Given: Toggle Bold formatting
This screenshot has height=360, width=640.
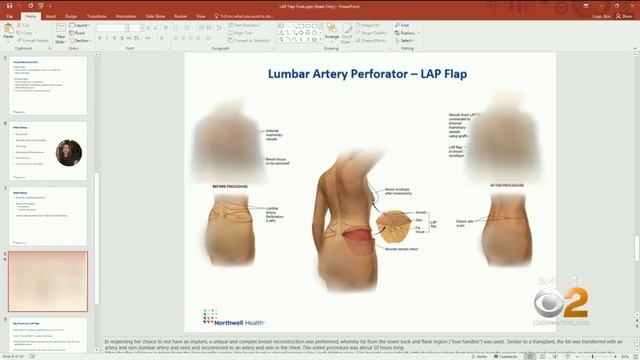Looking at the screenshot, I should point(99,38).
